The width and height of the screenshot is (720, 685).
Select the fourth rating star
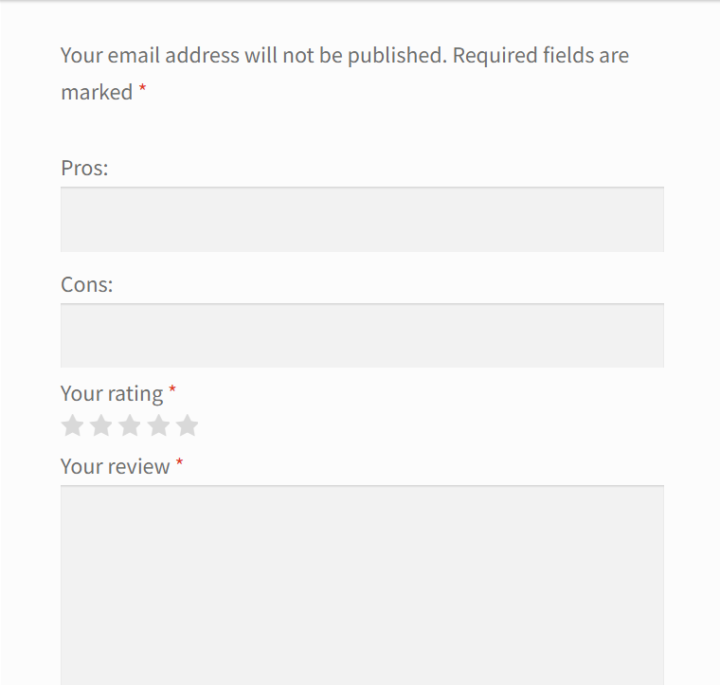pyautogui.click(x=159, y=427)
